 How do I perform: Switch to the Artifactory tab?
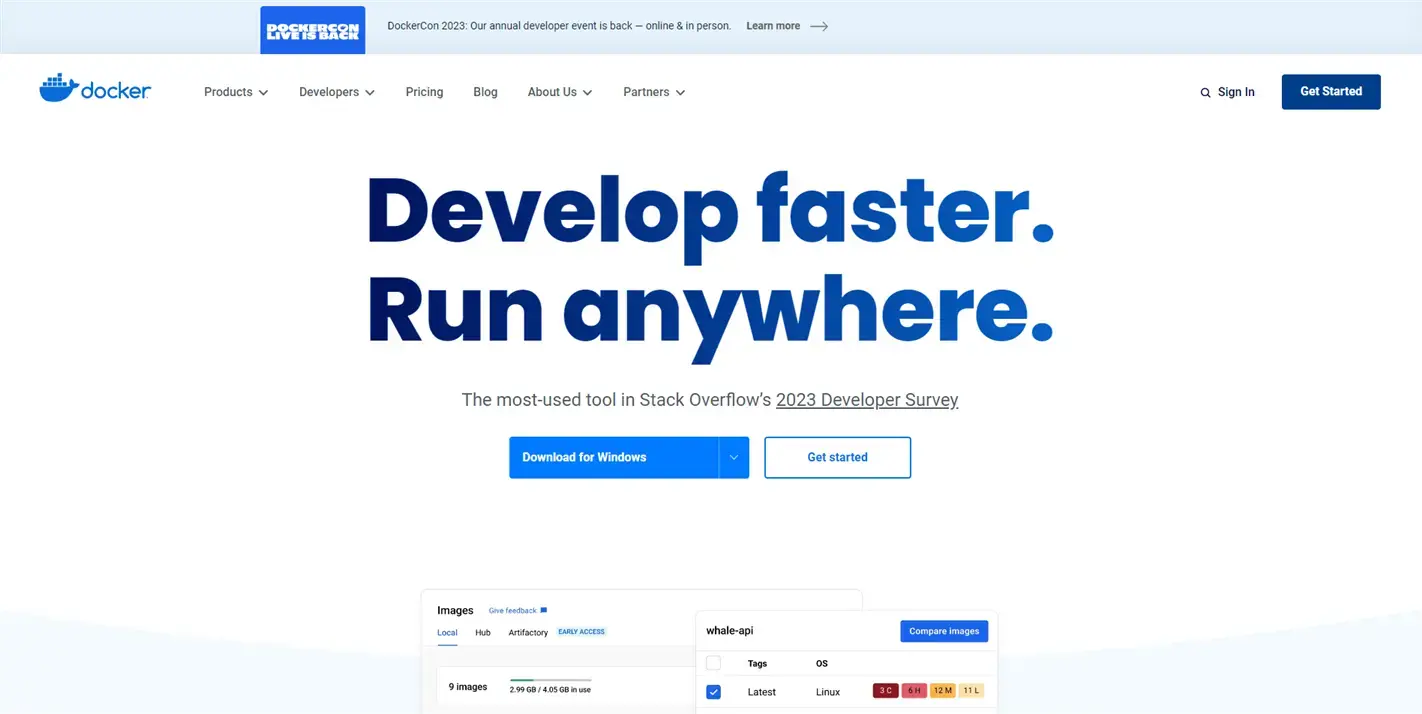pos(528,632)
